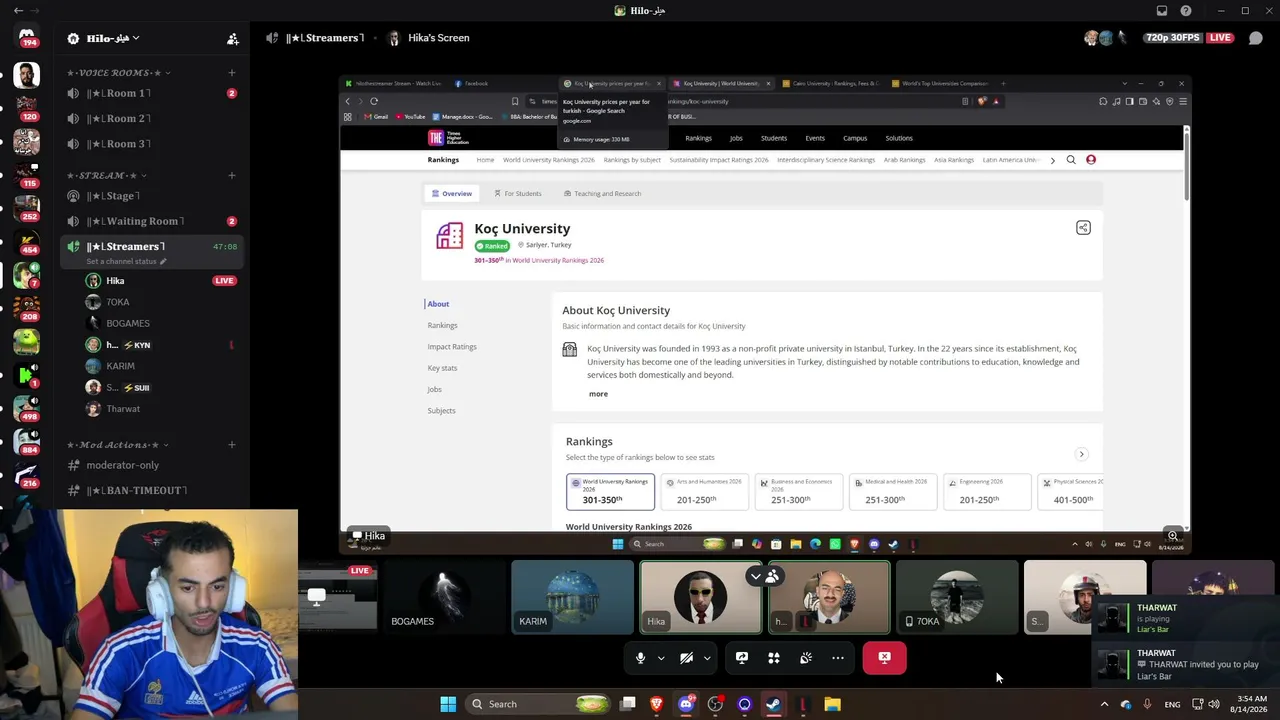Open the BAN-TIMEOUT text channel
This screenshot has width=1280, height=720.
coord(152,490)
